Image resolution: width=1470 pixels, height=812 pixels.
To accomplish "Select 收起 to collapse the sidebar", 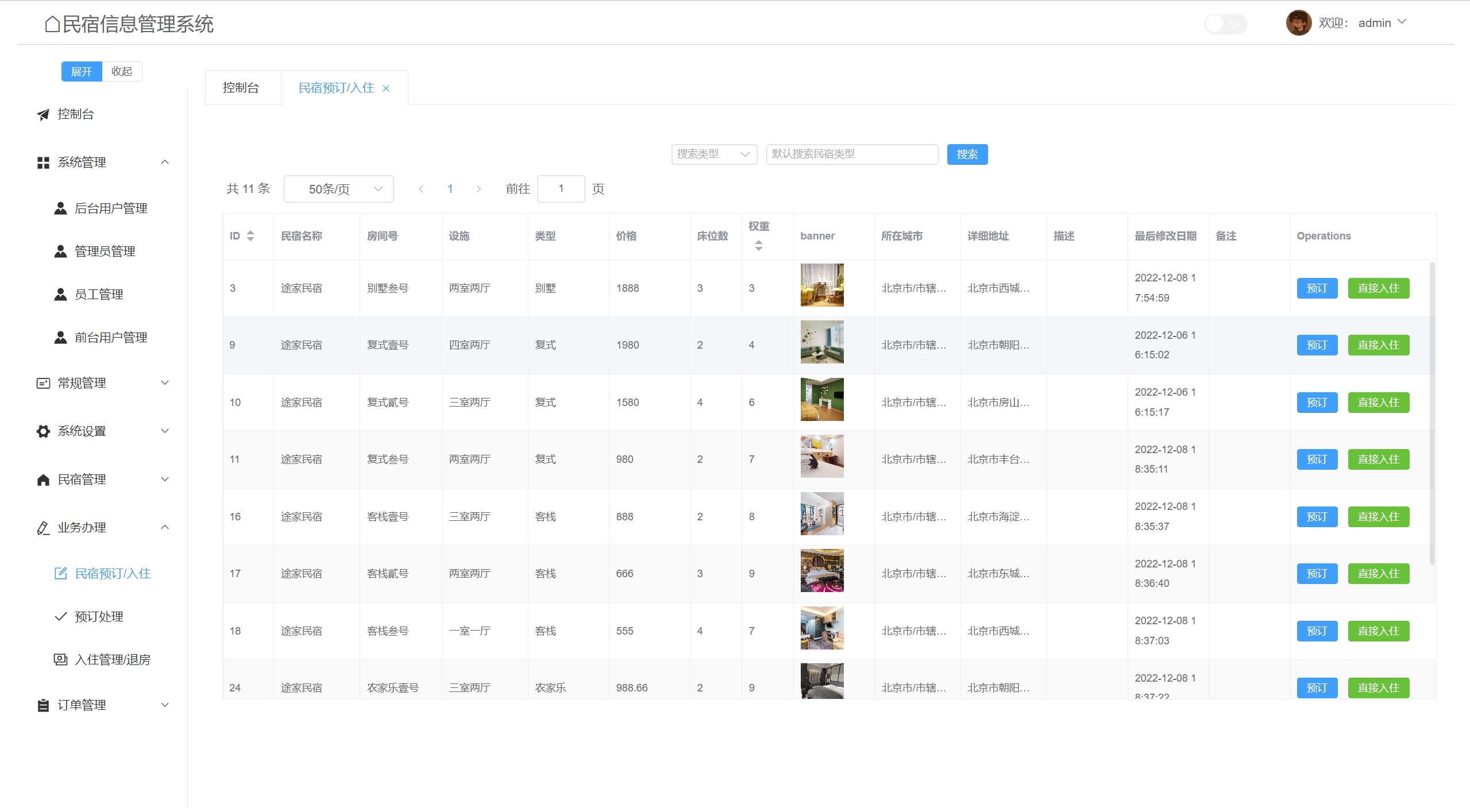I will point(122,71).
